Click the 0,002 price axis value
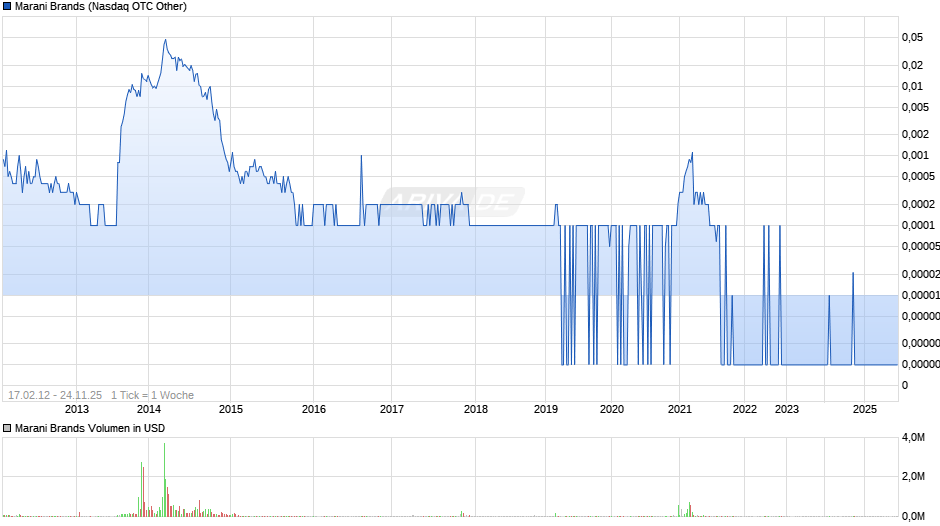The width and height of the screenshot is (940, 526). 915,134
